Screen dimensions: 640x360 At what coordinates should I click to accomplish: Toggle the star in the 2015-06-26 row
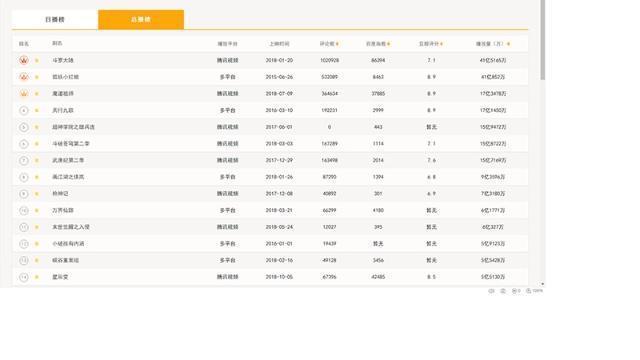point(37,77)
